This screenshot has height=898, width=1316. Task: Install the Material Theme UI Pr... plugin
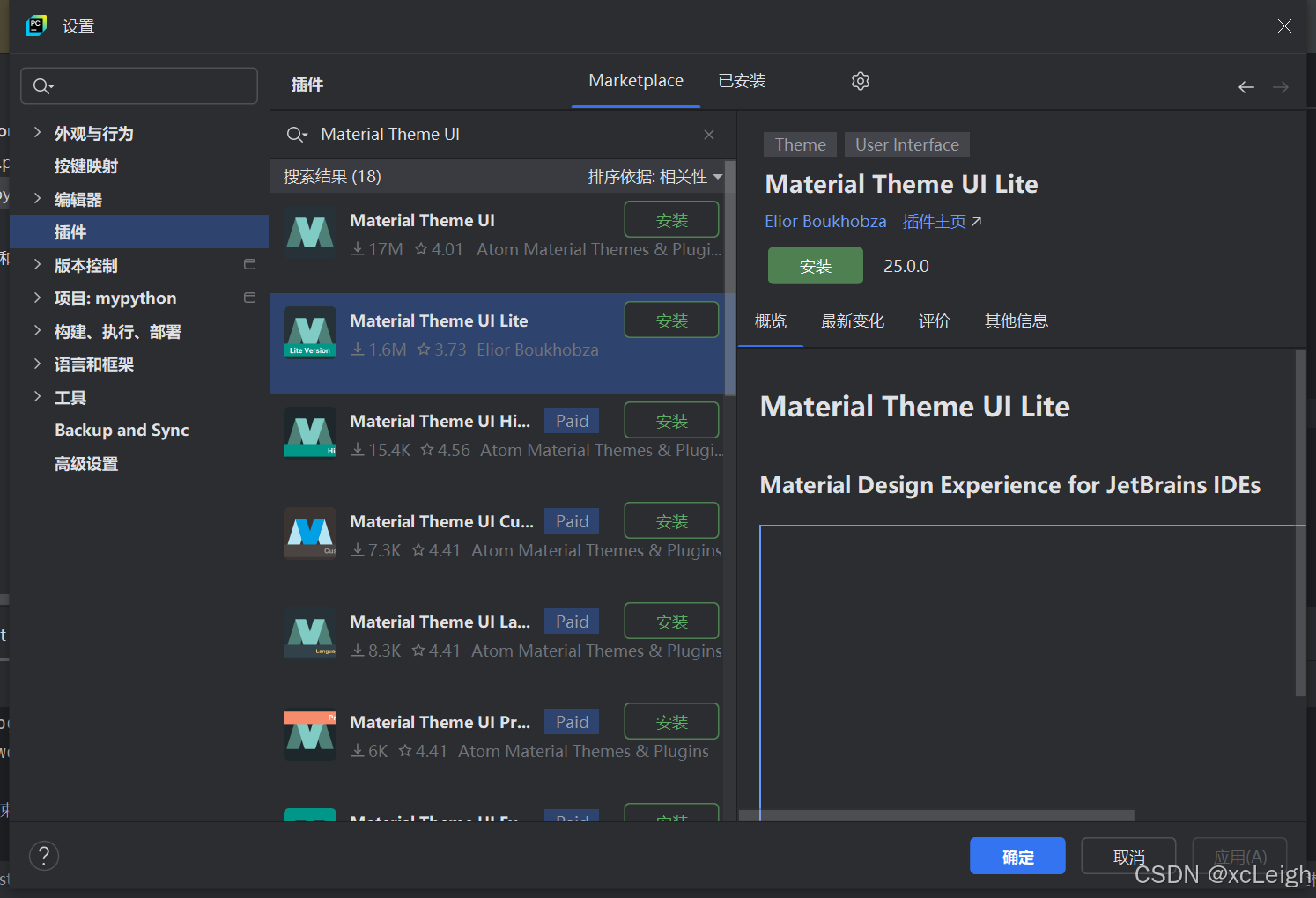click(672, 722)
